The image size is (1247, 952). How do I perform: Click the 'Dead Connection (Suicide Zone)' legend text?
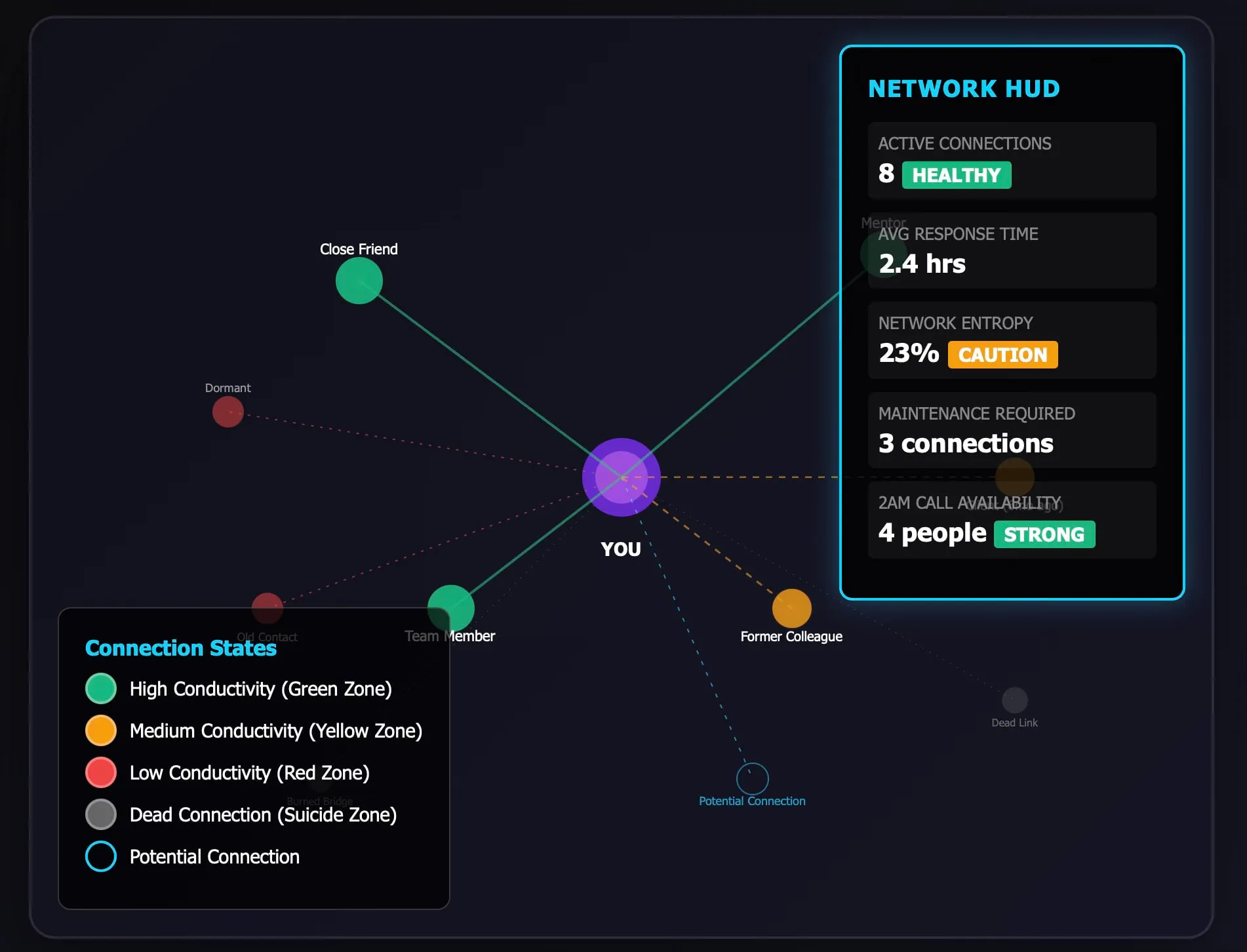point(264,815)
